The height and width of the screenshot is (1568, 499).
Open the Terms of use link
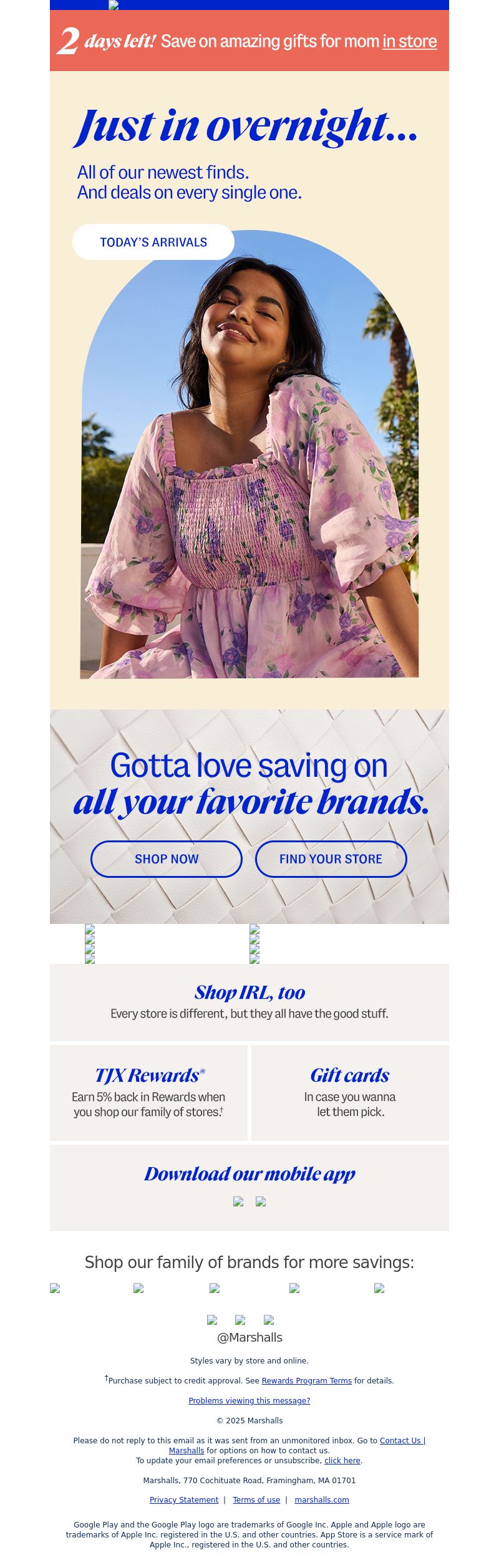[x=256, y=1500]
